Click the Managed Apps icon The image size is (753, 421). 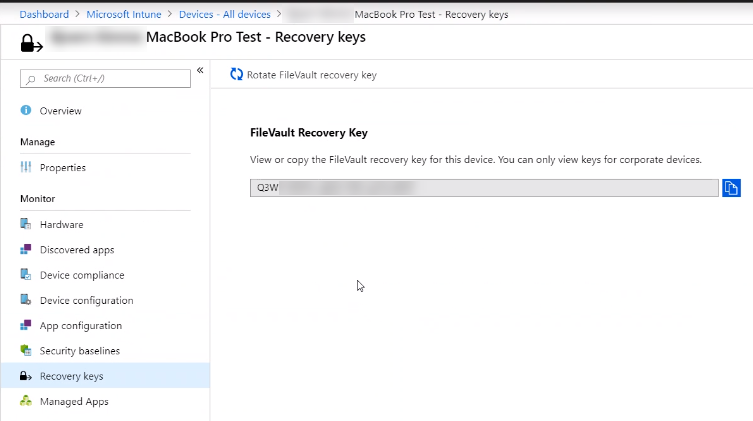[26, 401]
